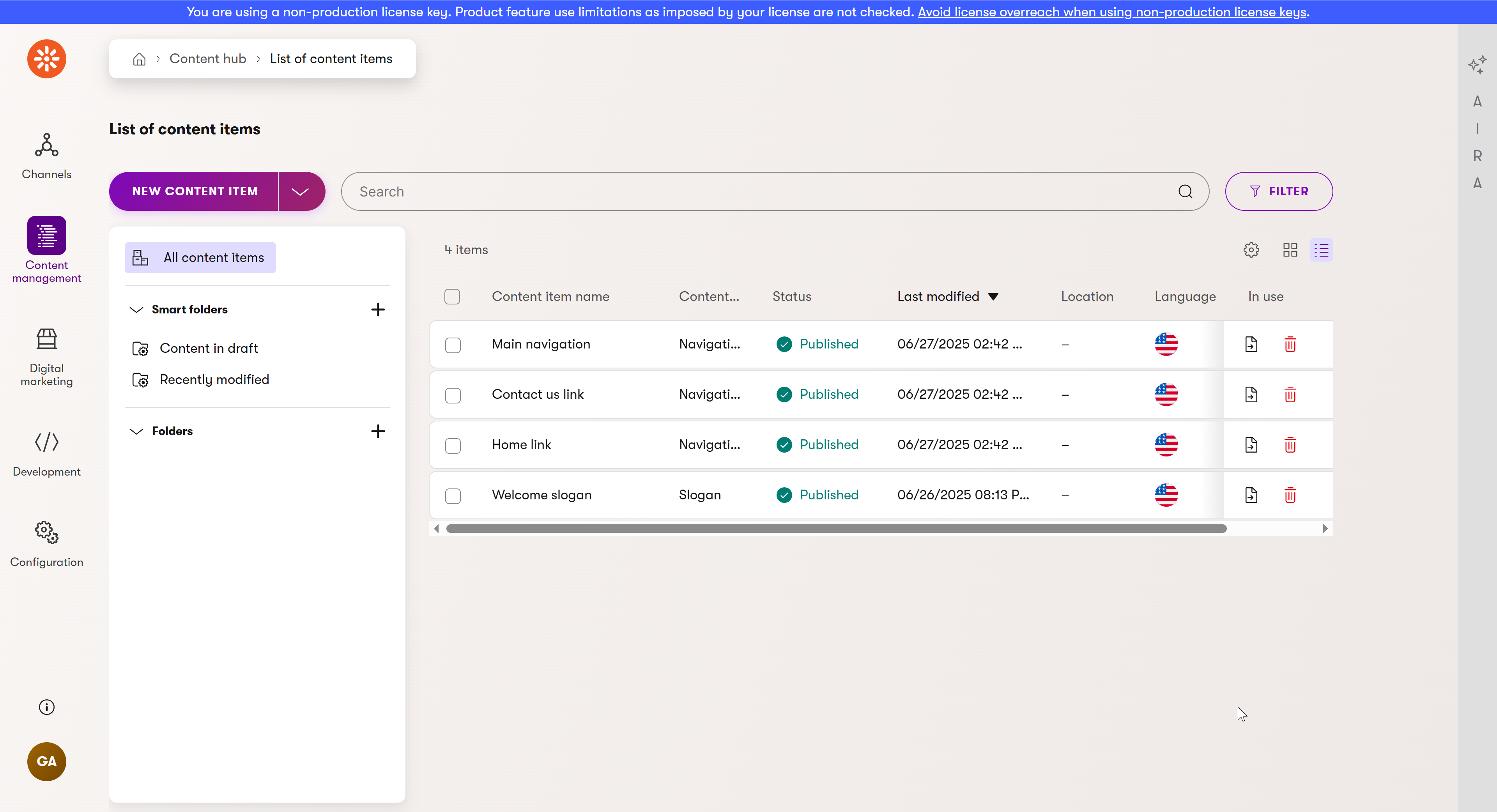Image resolution: width=1497 pixels, height=812 pixels.
Task: Open license overreach warning link
Action: pos(1112,12)
